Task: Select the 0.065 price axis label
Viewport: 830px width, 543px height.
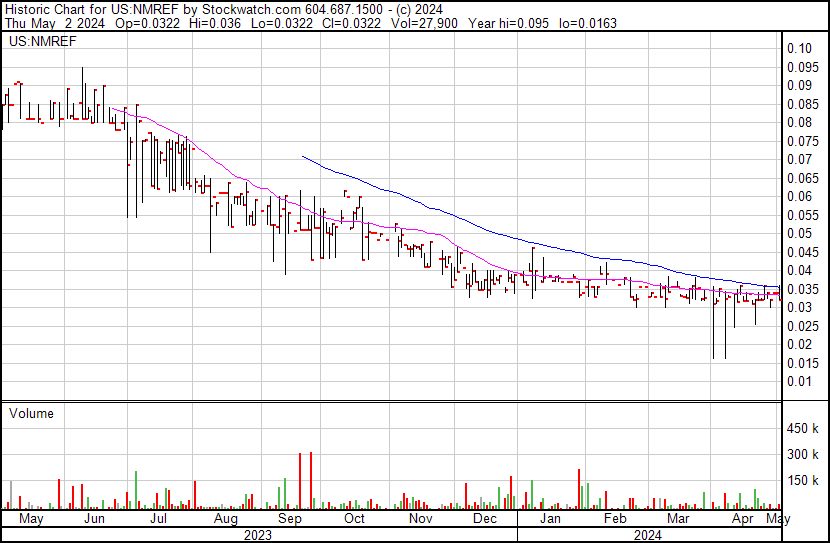Action: pos(803,178)
